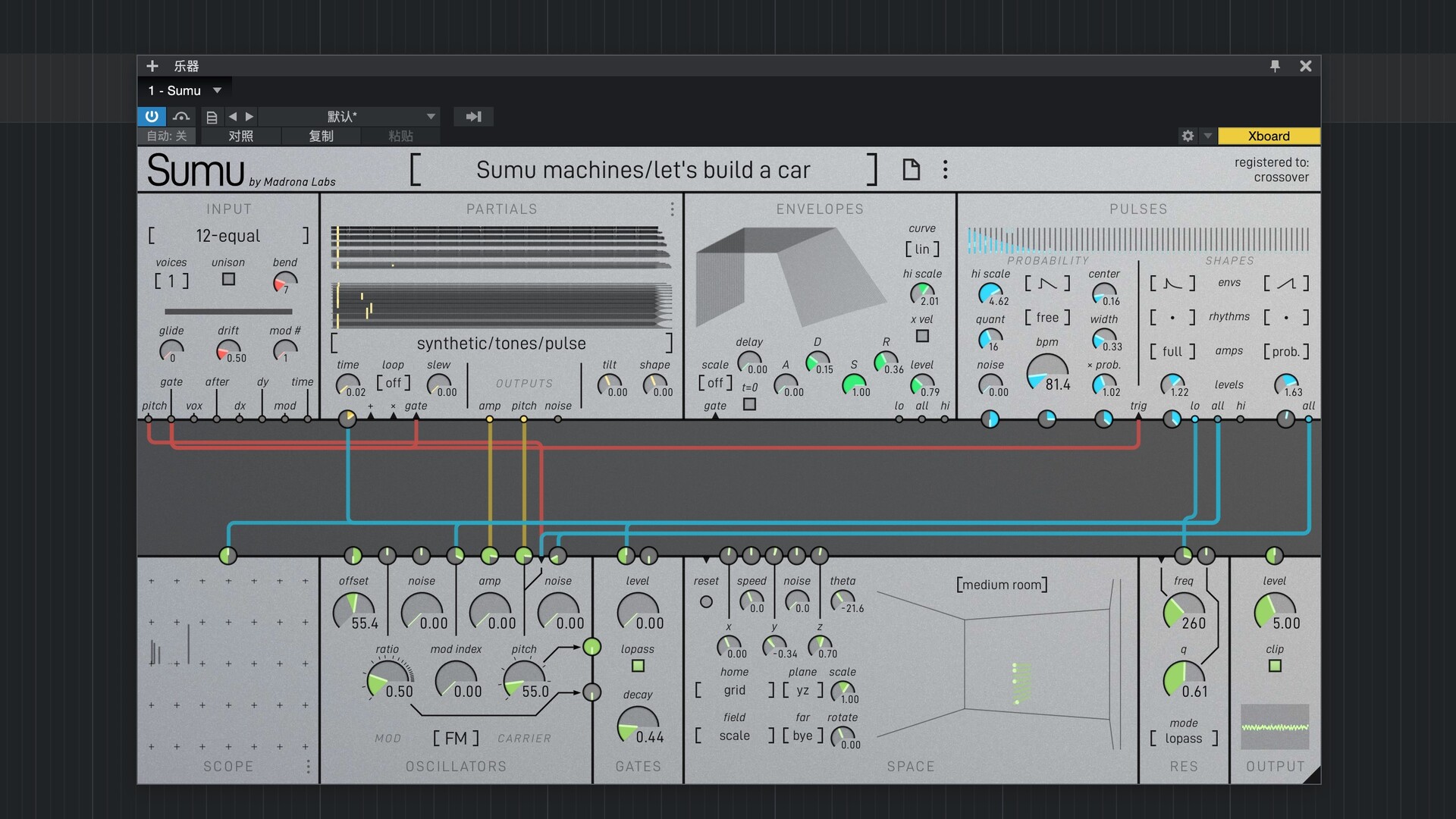Screen dimensions: 1456x819
Task: Click the plane yz selector
Action: [802, 690]
